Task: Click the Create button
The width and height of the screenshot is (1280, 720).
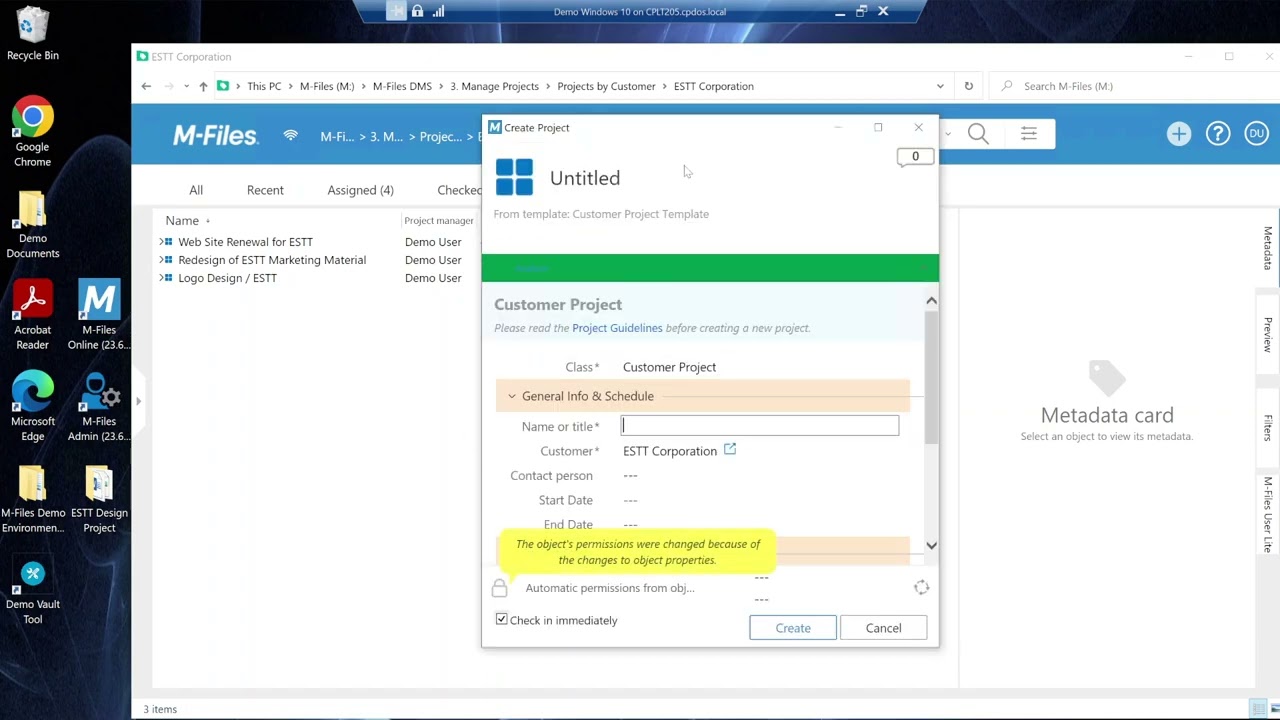Action: click(x=793, y=628)
